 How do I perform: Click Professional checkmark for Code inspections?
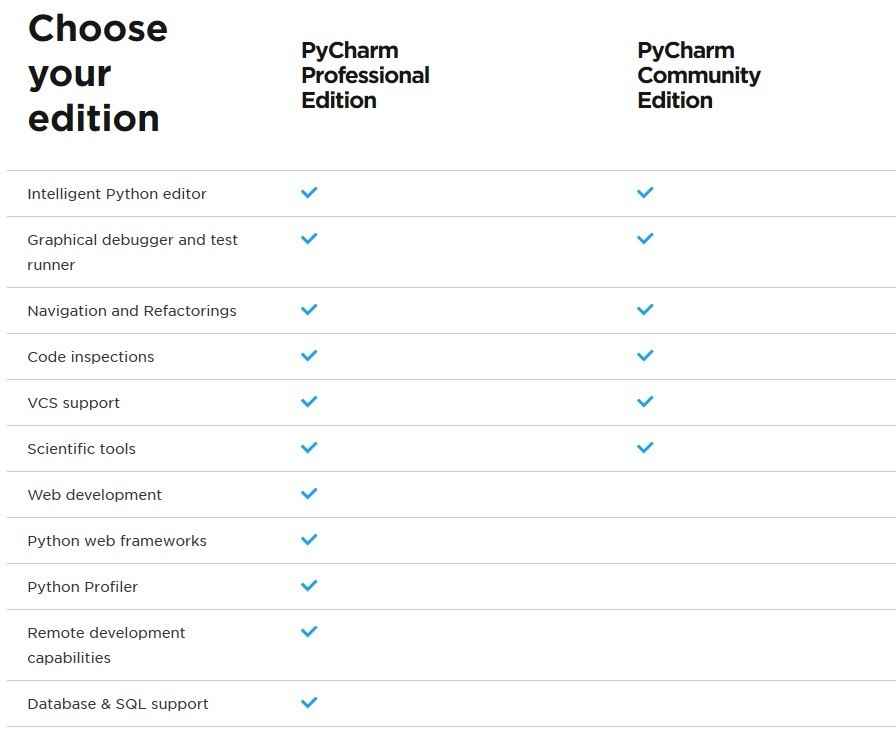coord(309,356)
